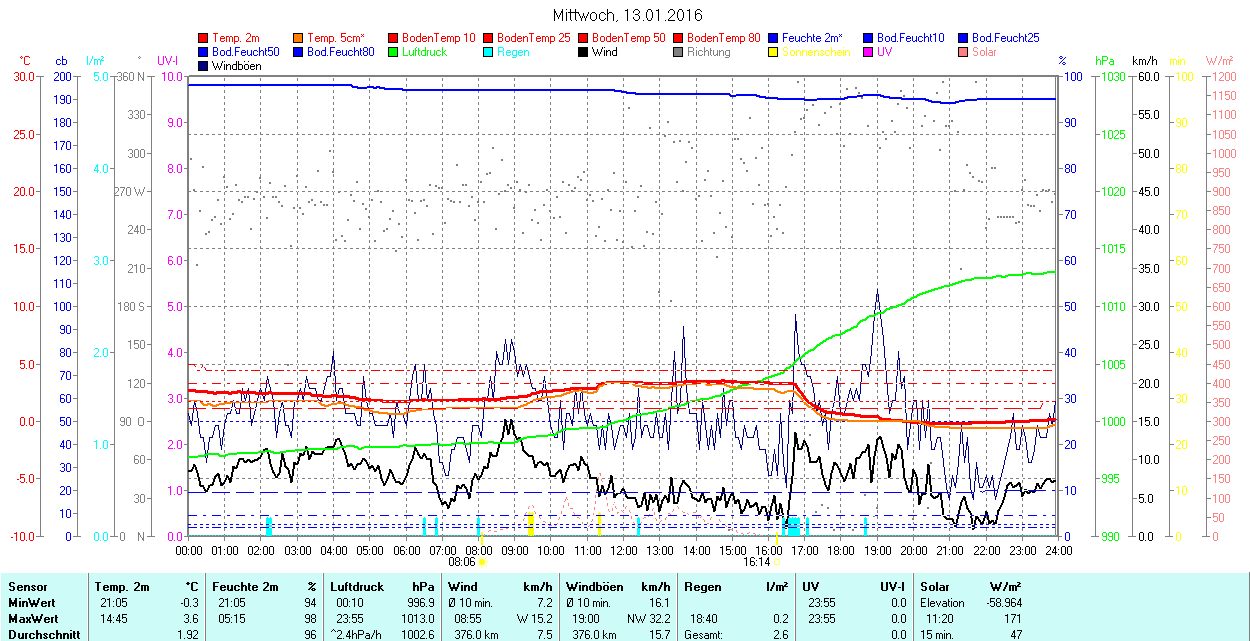The image size is (1250, 641).
Task: Click the red Temp. 2m legend swatch
Action: pos(204,38)
